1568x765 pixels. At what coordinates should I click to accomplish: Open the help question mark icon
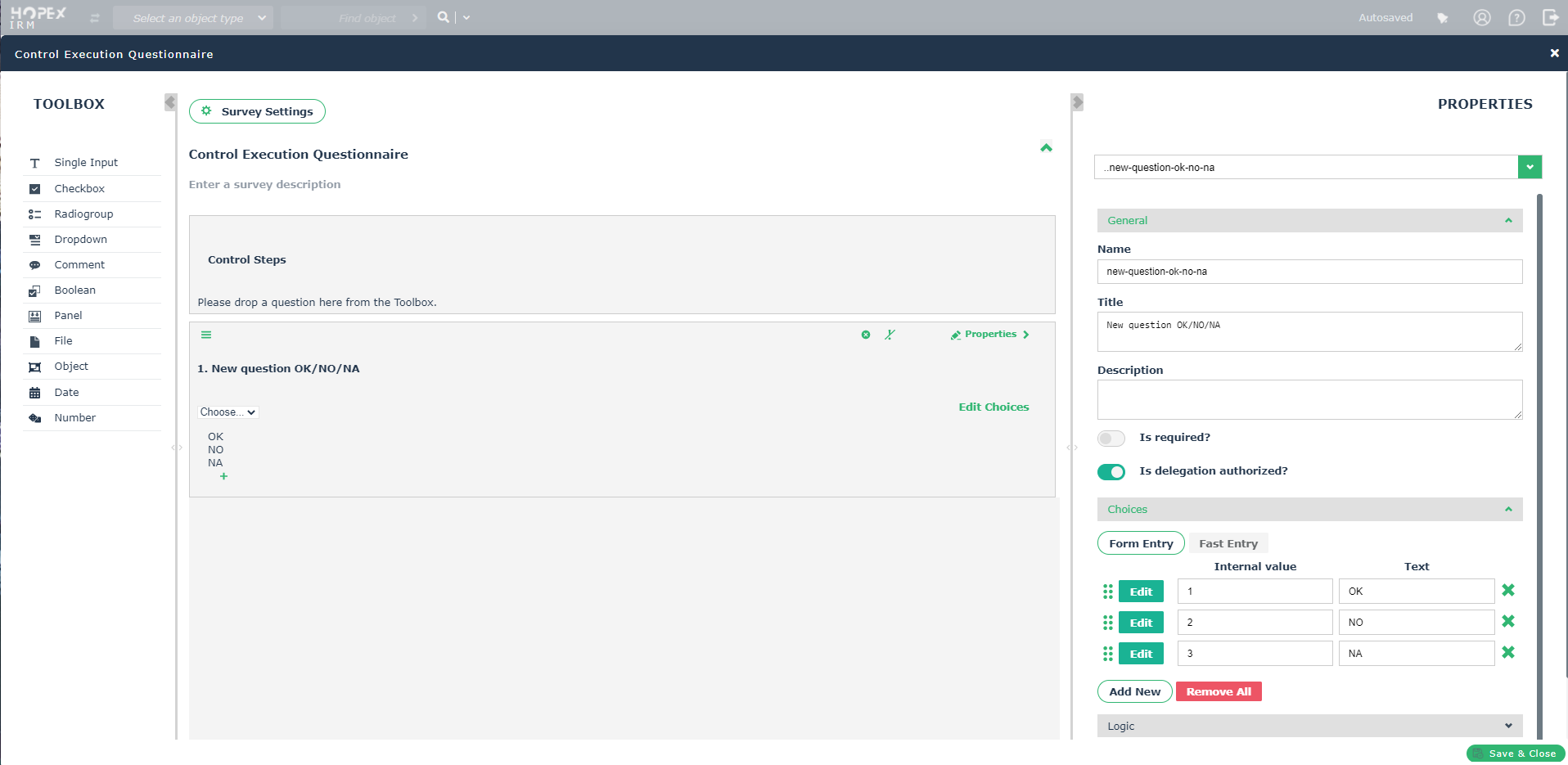[1516, 18]
